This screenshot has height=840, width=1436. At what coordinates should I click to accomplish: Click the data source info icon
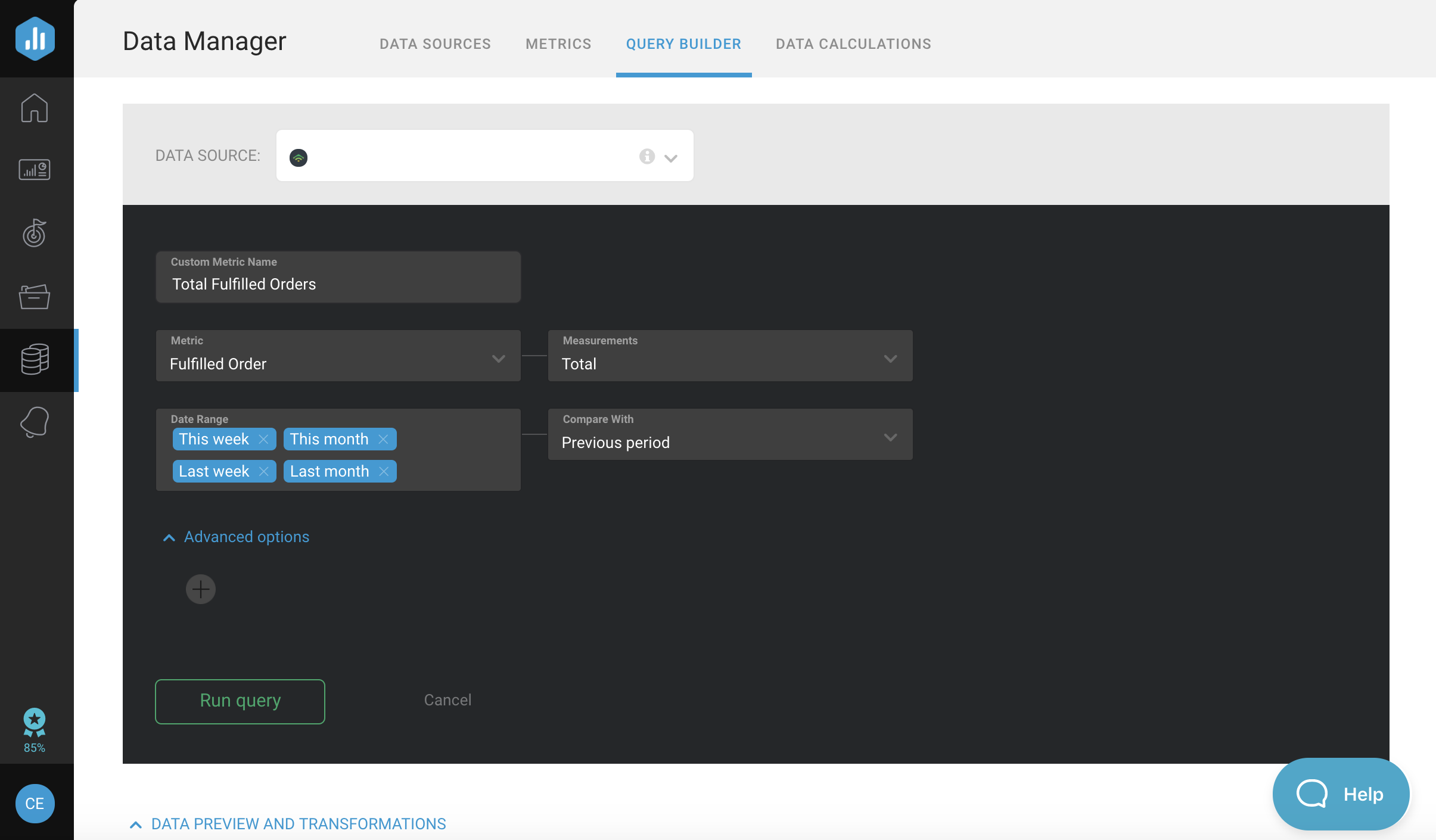[x=646, y=157]
